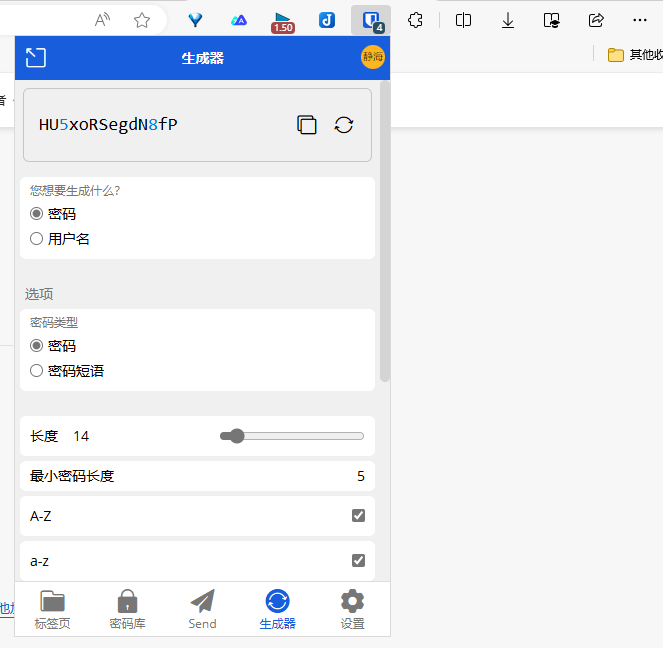The width and height of the screenshot is (663, 648).
Task: Open browser extensions puzzle icon
Action: (x=417, y=20)
